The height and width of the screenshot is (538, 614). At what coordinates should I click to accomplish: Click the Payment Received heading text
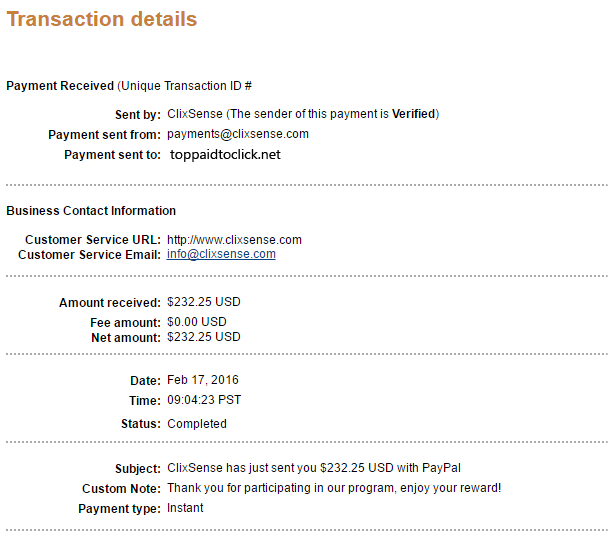point(60,86)
